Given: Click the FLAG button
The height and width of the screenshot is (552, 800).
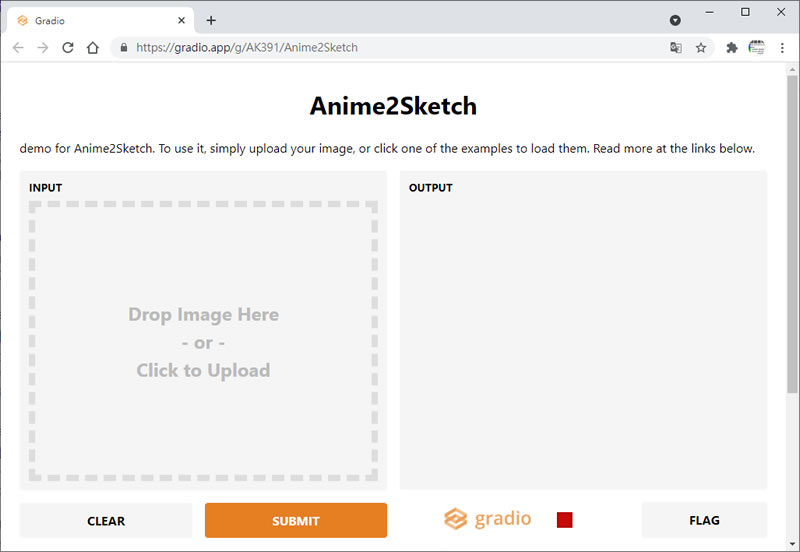Looking at the screenshot, I should tap(704, 520).
